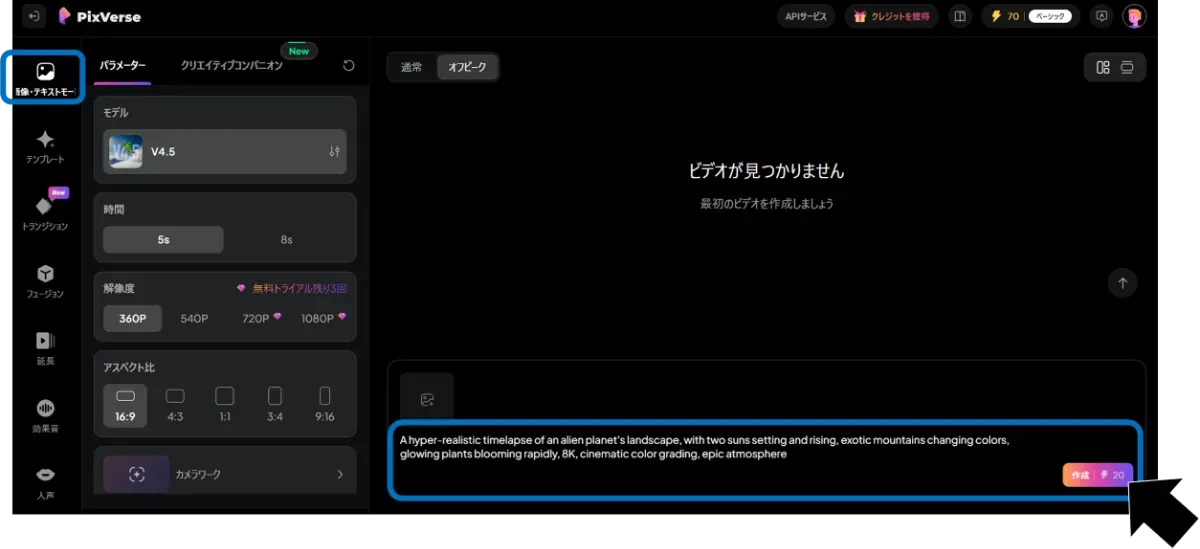This screenshot has height=549, width=1200.
Task: Click the image upload icon above prompt
Action: pyautogui.click(x=427, y=400)
